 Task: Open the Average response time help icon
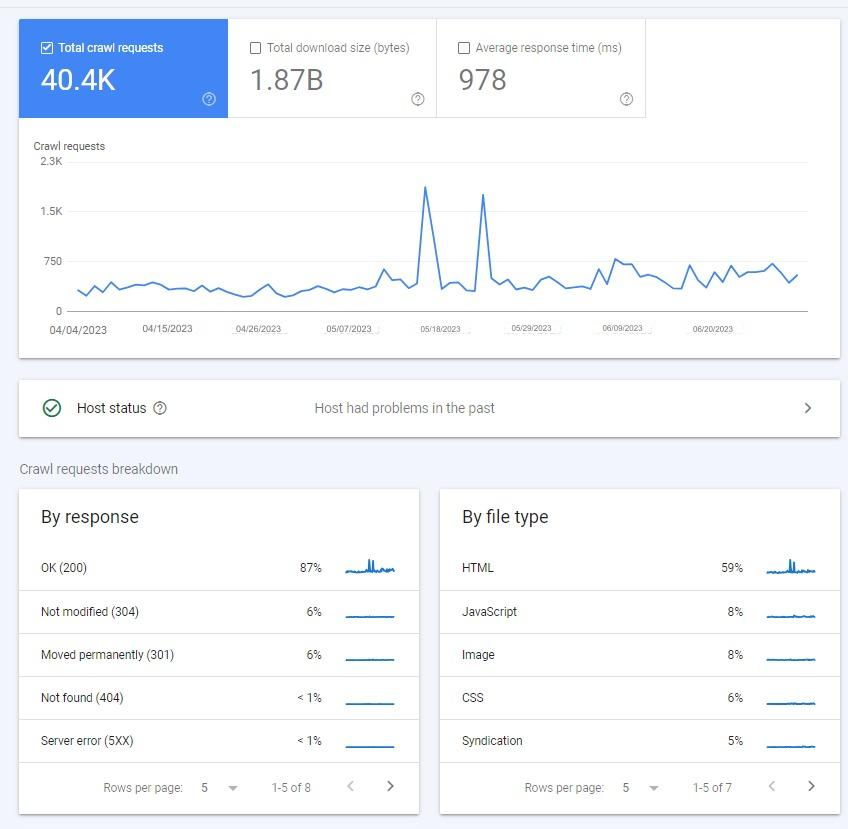pyautogui.click(x=626, y=99)
